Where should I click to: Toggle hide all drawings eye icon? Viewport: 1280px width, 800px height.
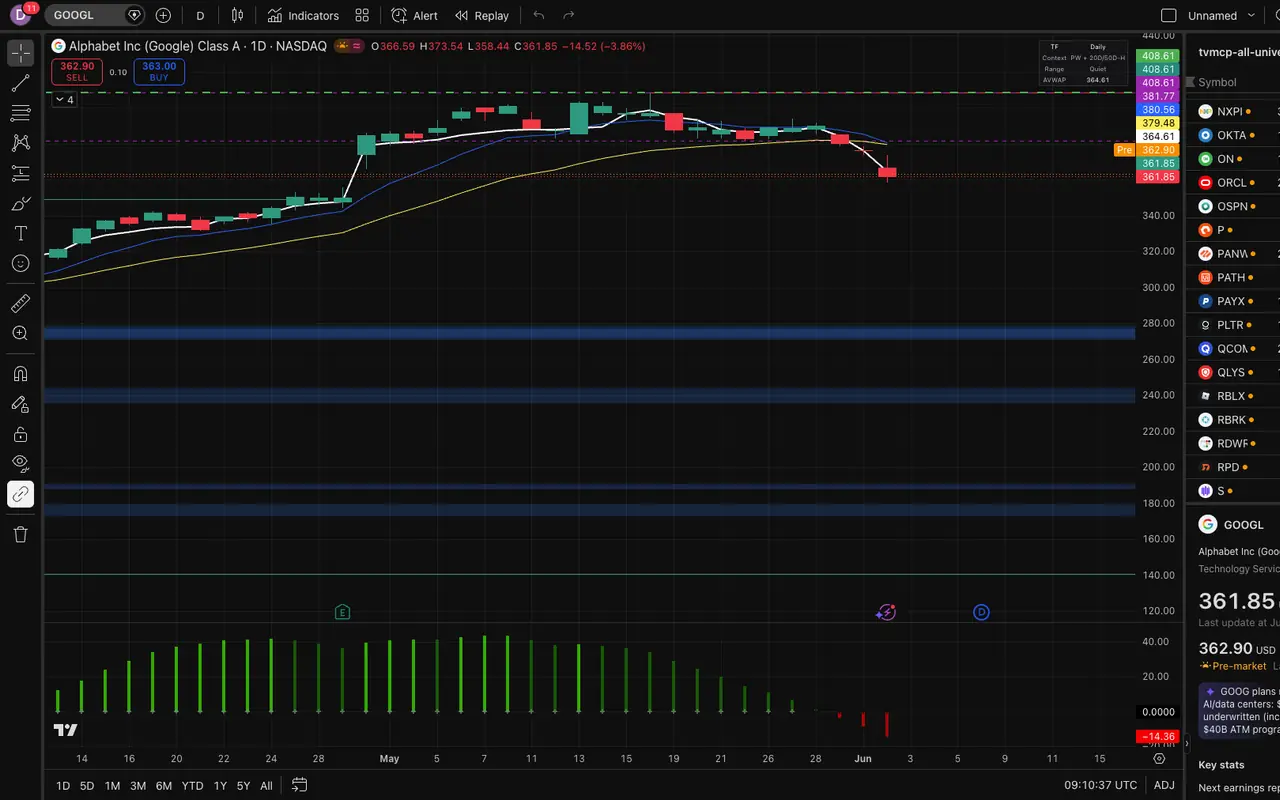20,463
